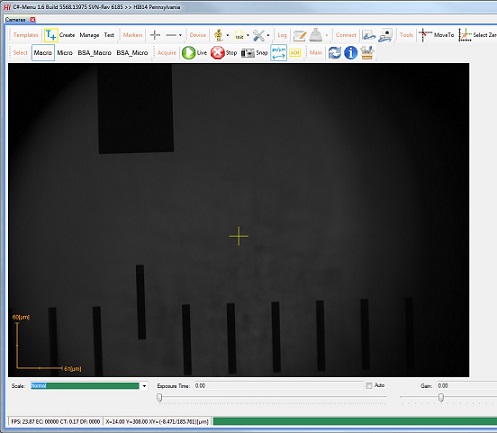Click the 61[µm] horizontal scale label
497x433 pixels.
(x=73, y=369)
